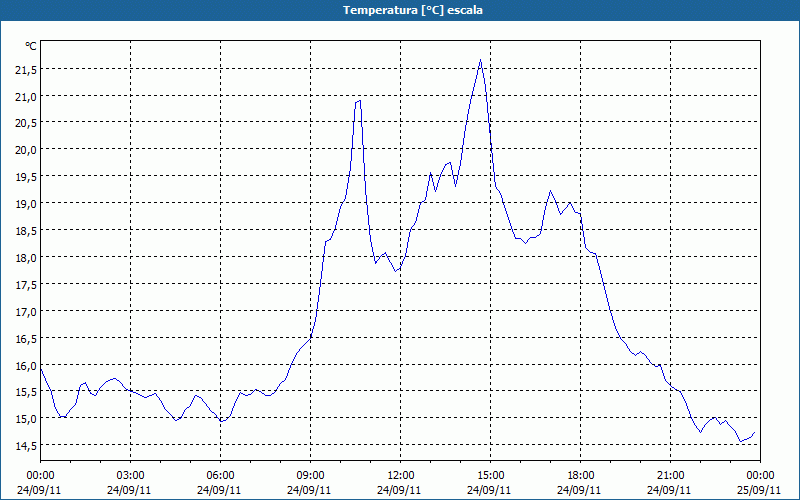
Task: Click the highest temperature peak near 15:00
Action: (x=480, y=60)
